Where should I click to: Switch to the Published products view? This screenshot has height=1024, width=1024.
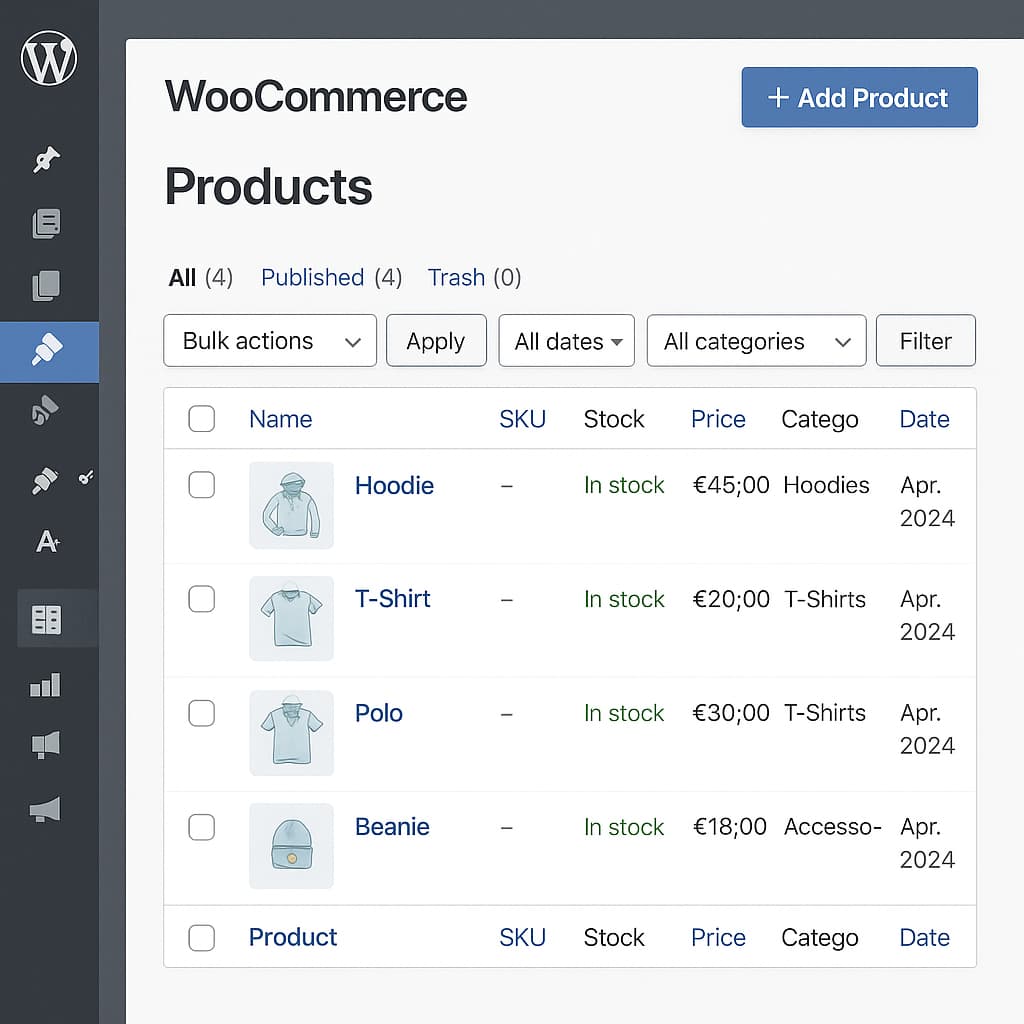pyautogui.click(x=312, y=277)
